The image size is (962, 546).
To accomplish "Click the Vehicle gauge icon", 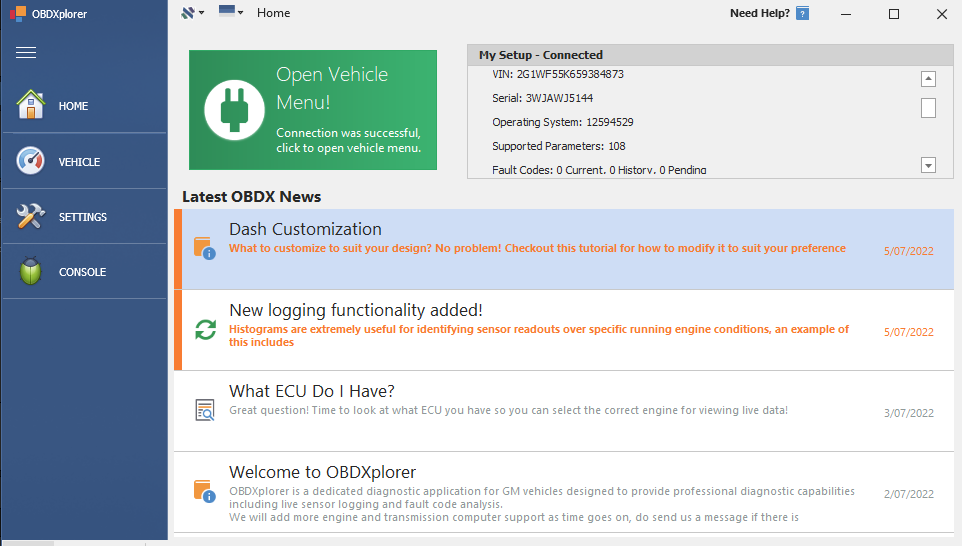I will [31, 161].
